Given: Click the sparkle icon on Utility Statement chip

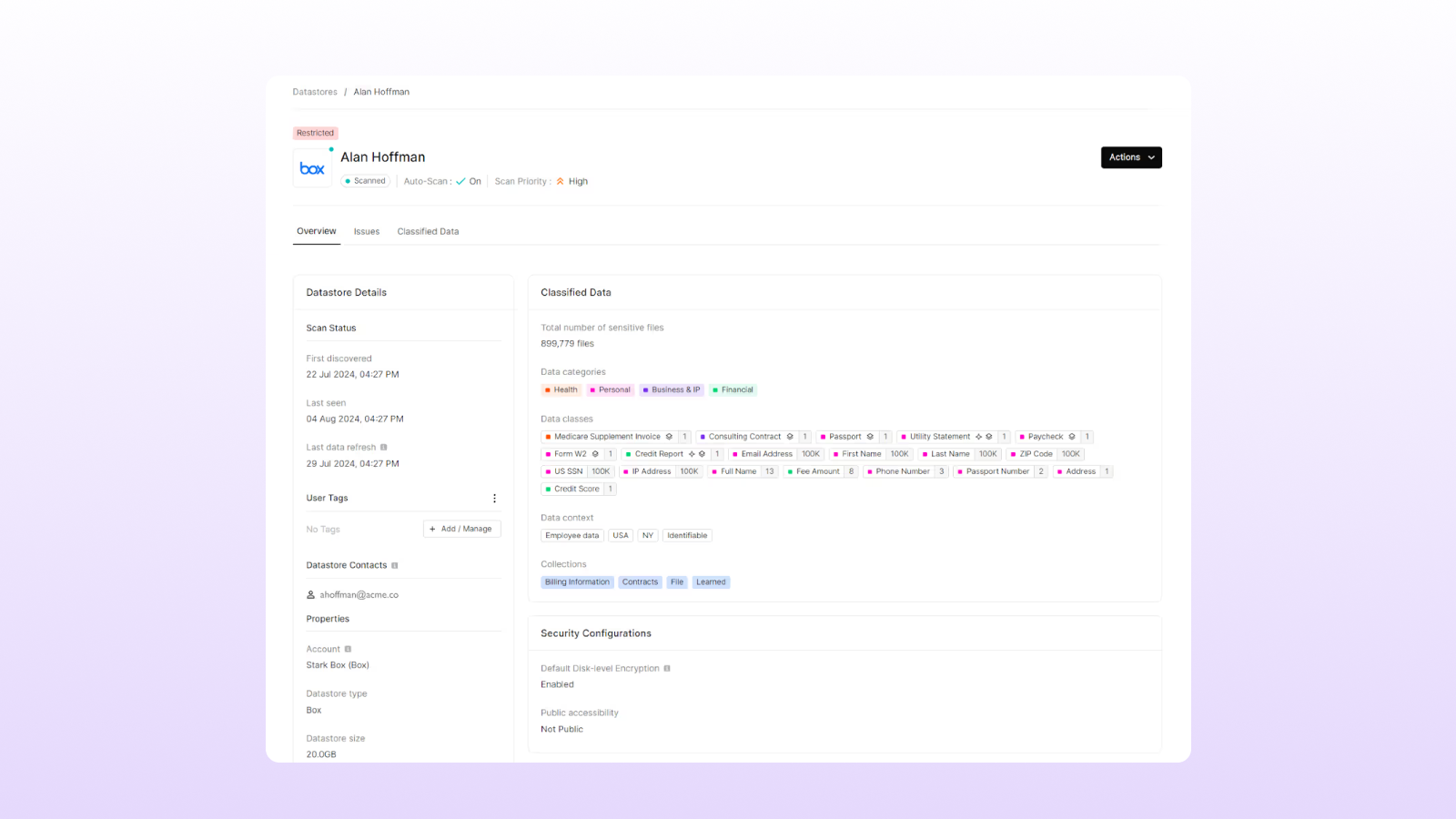Looking at the screenshot, I should click(x=978, y=436).
